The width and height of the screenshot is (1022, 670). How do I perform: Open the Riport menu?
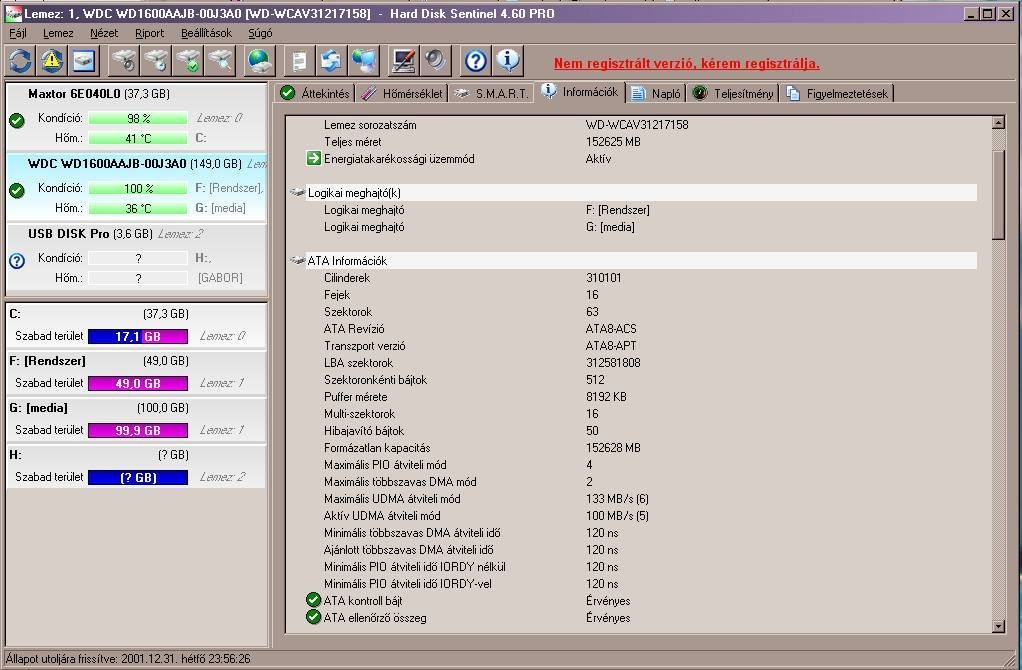(149, 33)
